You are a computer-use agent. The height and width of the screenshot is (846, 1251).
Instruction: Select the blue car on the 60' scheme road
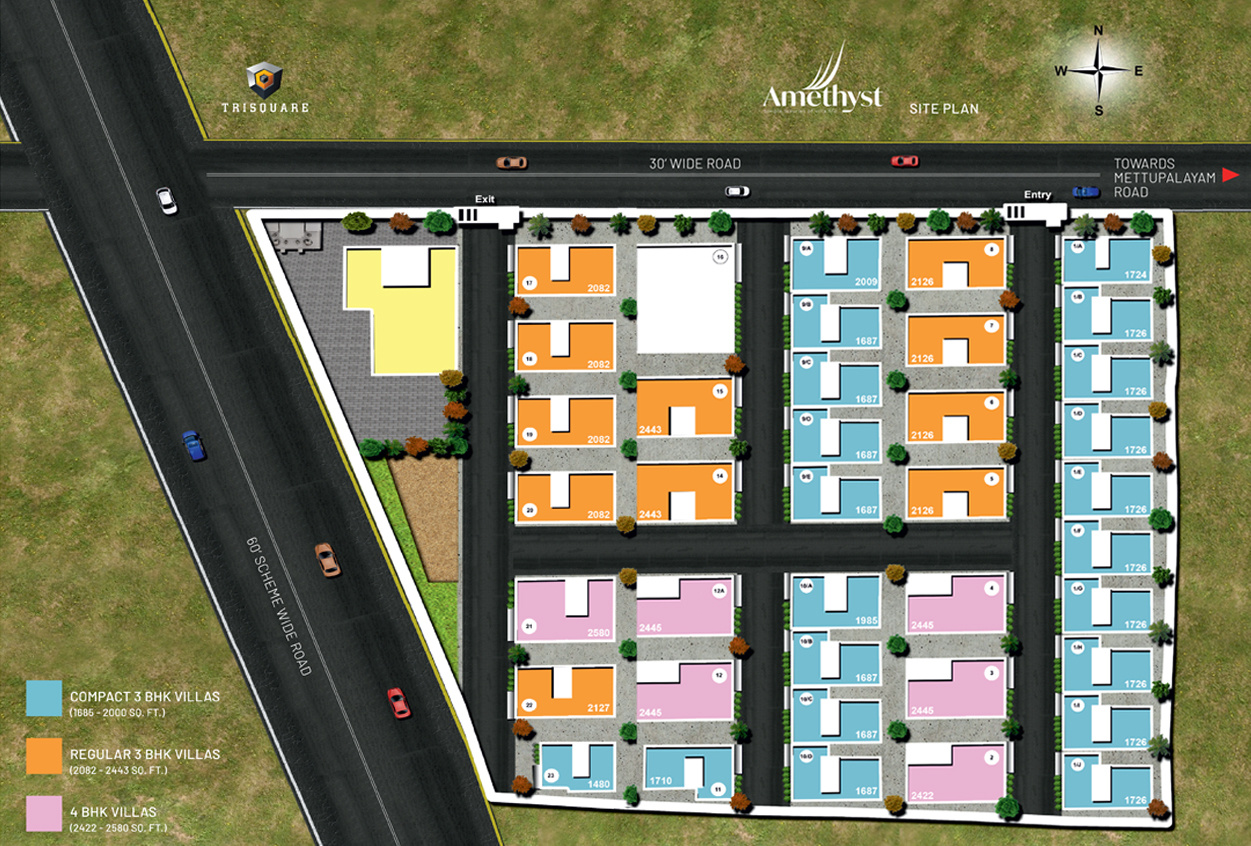(194, 445)
